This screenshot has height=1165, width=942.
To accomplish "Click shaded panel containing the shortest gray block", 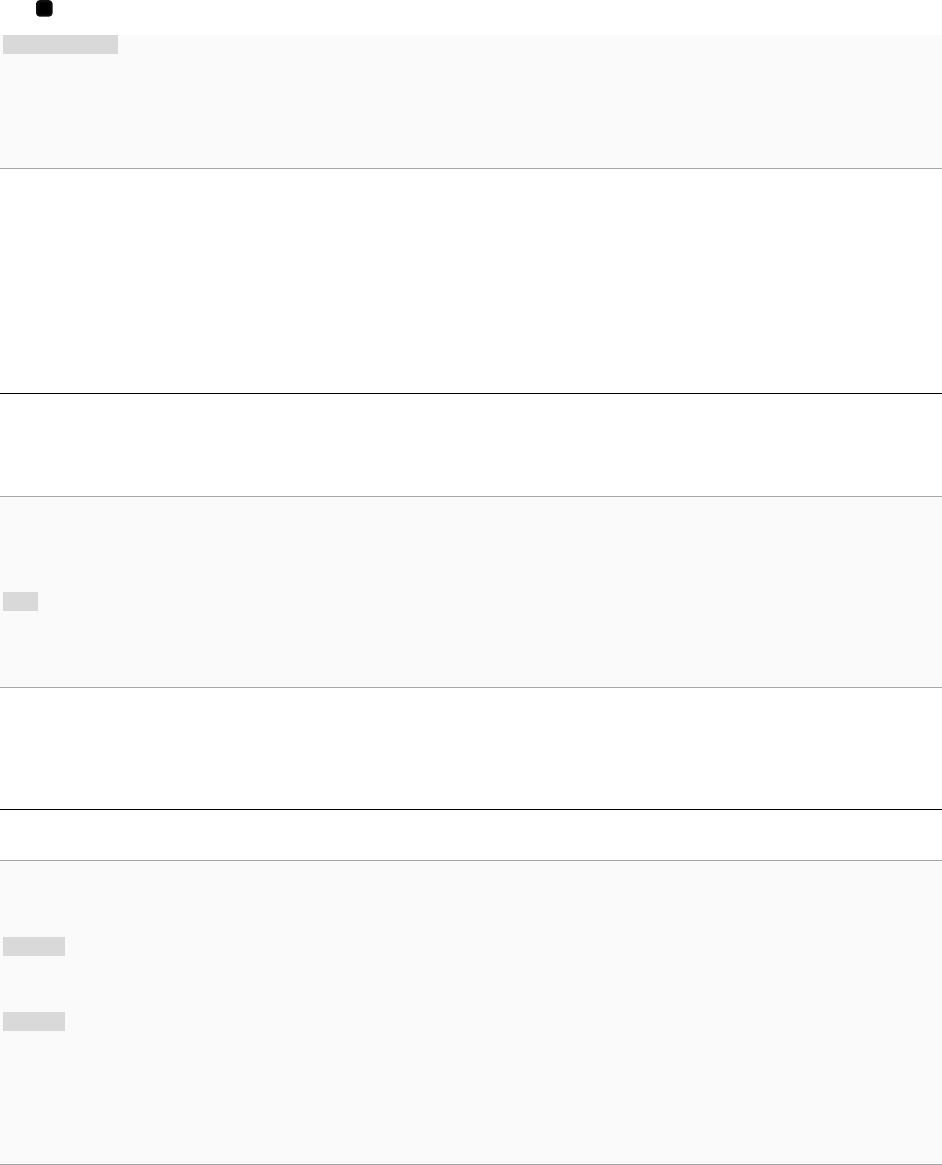I will pos(471,591).
